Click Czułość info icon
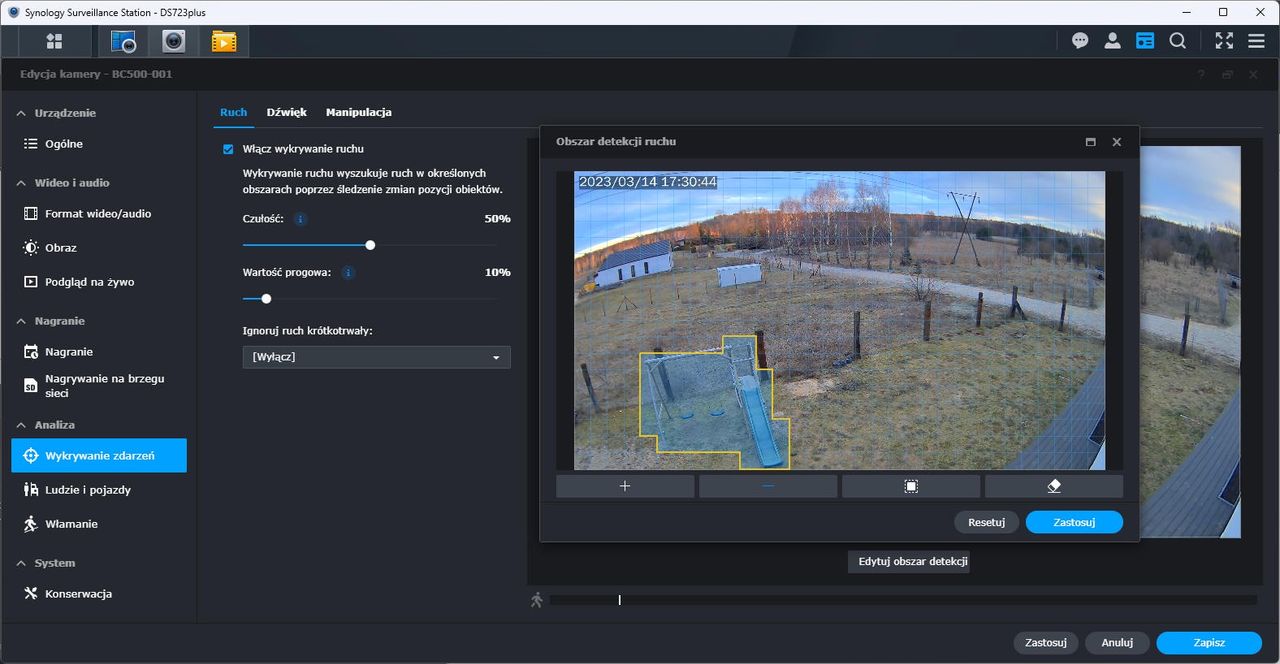This screenshot has height=664, width=1280. pyautogui.click(x=301, y=219)
